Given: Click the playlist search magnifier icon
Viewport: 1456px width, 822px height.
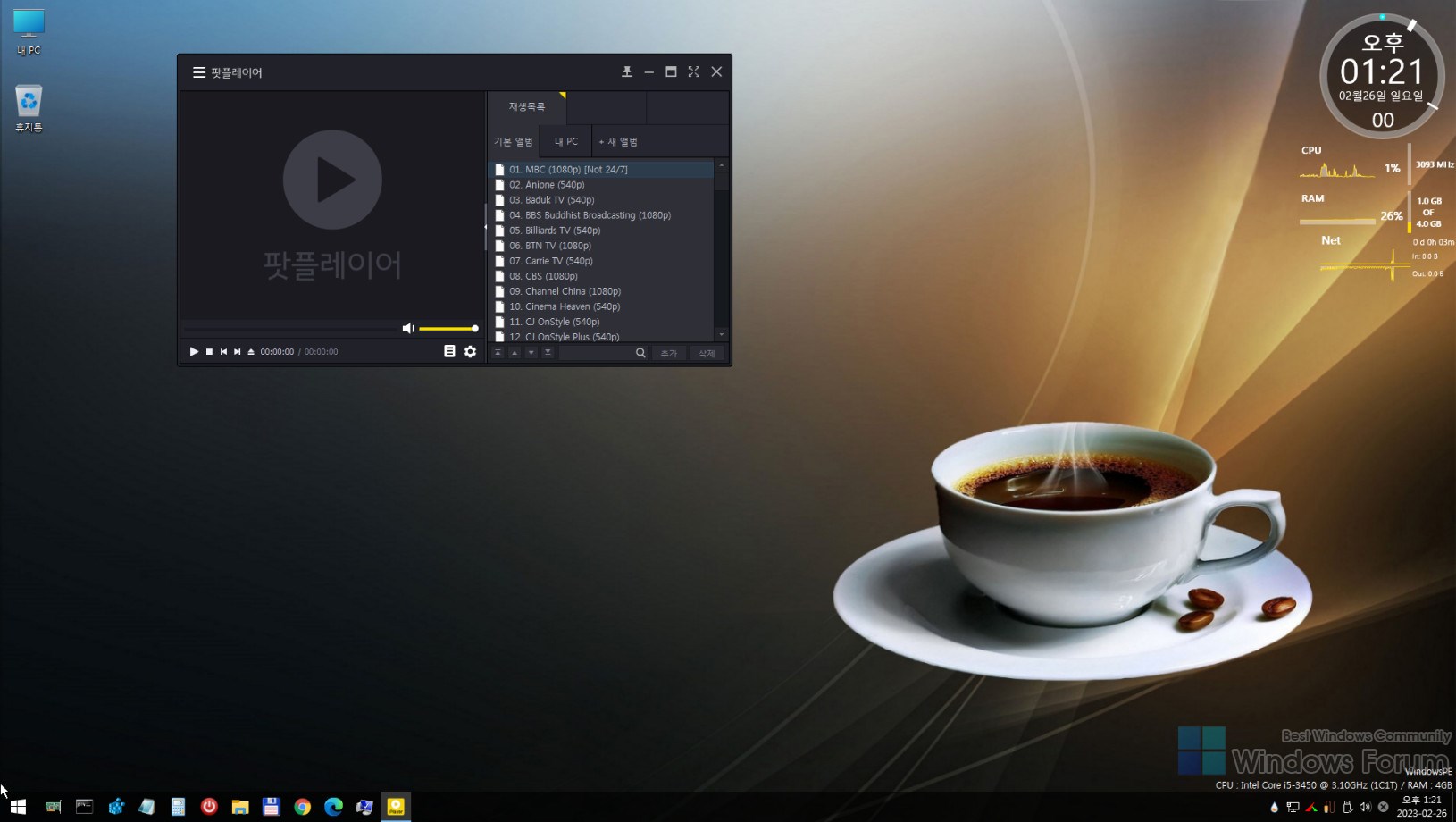Looking at the screenshot, I should tap(640, 353).
